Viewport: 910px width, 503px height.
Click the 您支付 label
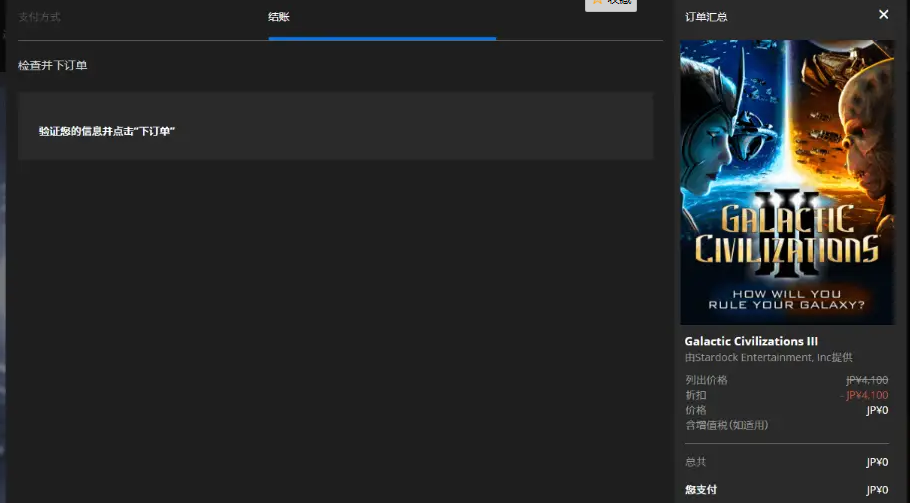pos(700,490)
